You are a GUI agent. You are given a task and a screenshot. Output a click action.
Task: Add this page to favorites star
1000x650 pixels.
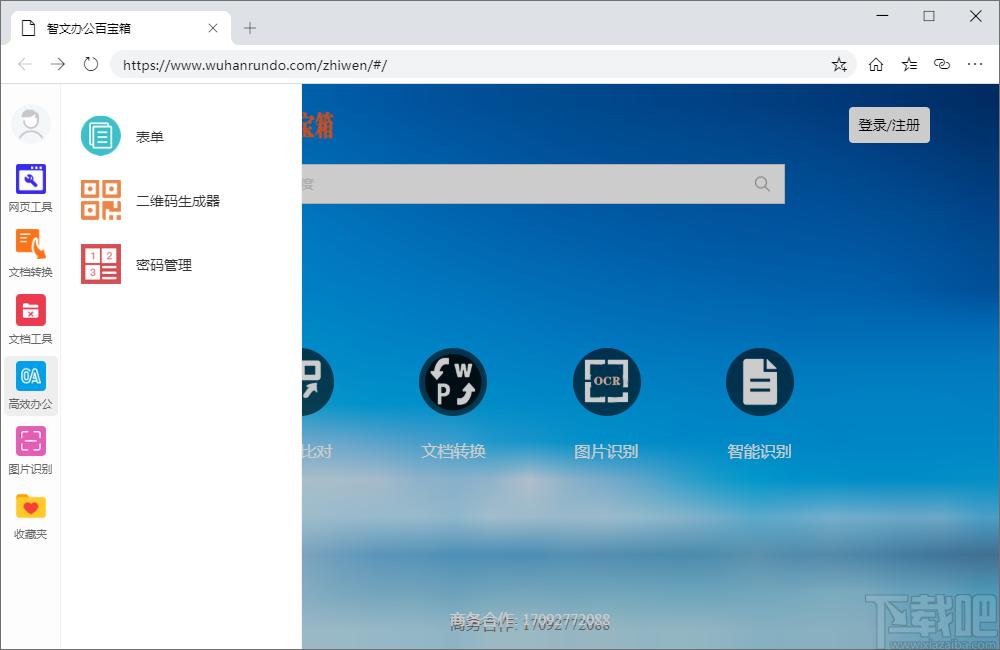tap(839, 64)
